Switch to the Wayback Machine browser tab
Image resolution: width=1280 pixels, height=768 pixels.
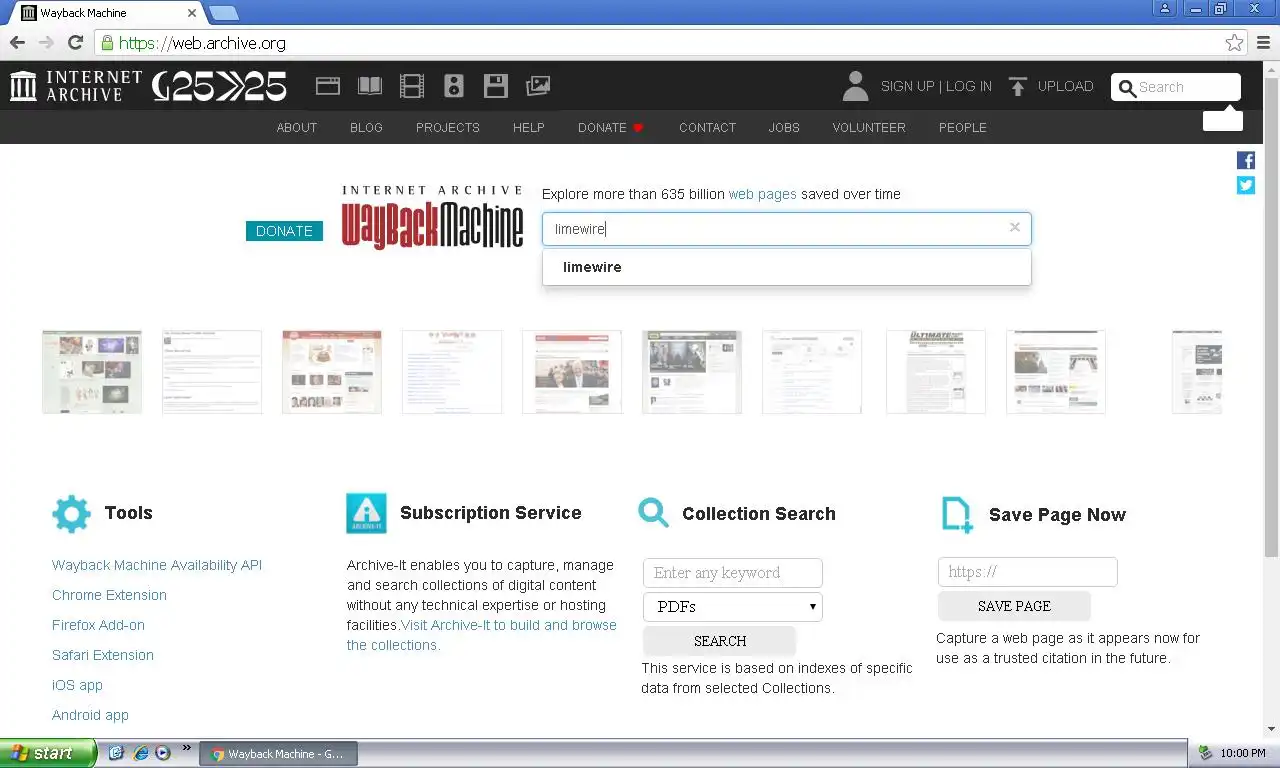coord(106,14)
